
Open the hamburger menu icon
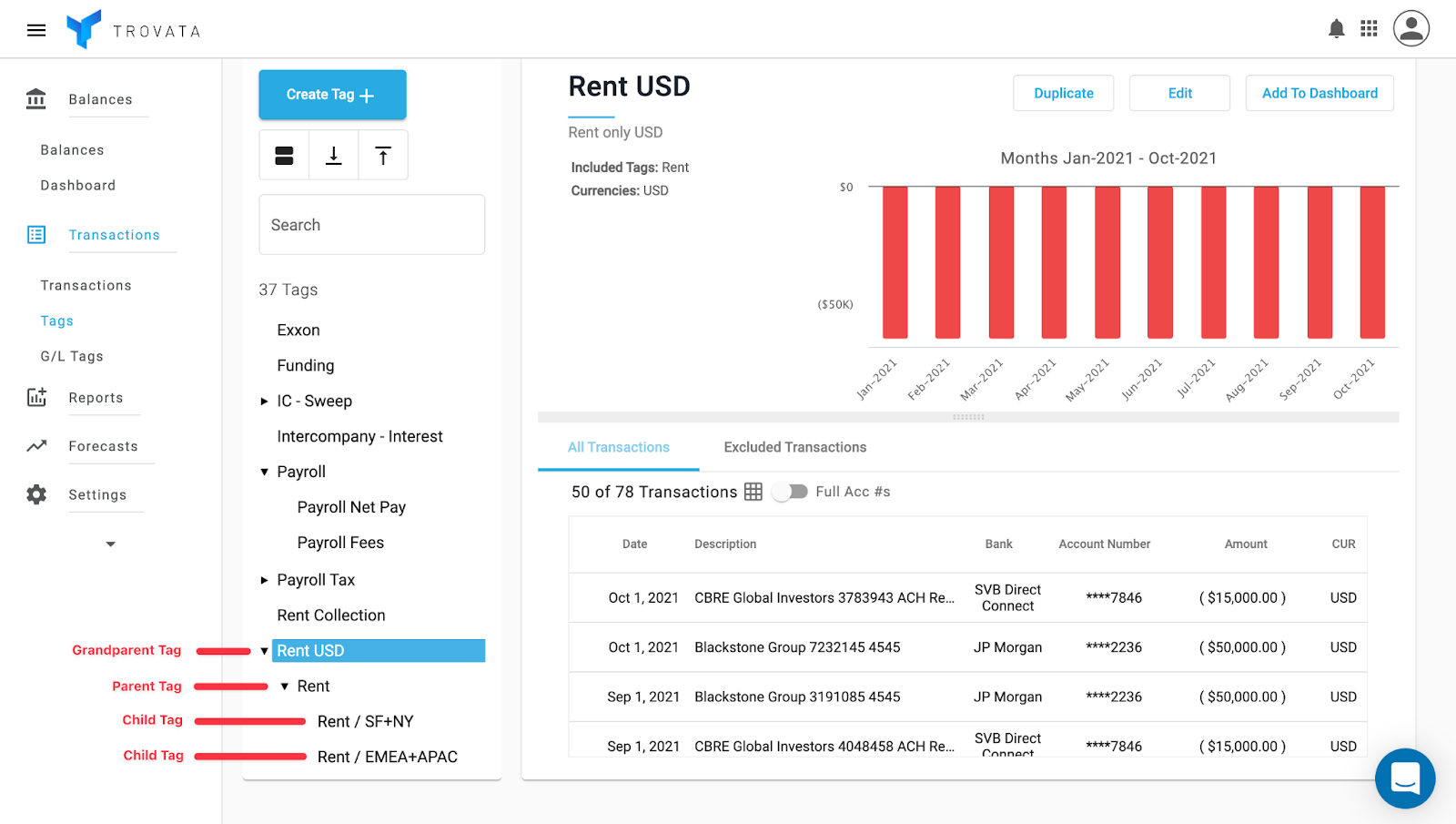point(35,29)
